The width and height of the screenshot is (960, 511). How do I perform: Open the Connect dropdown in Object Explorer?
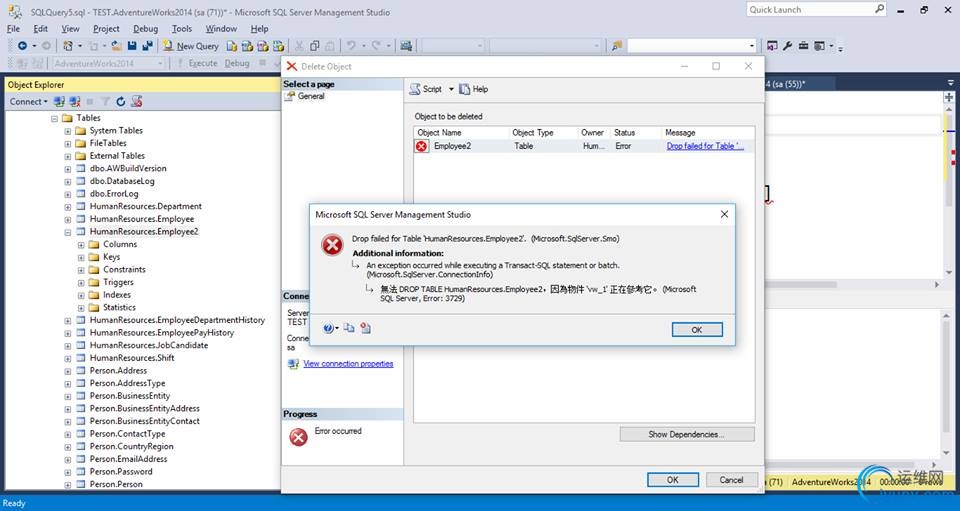pos(29,102)
